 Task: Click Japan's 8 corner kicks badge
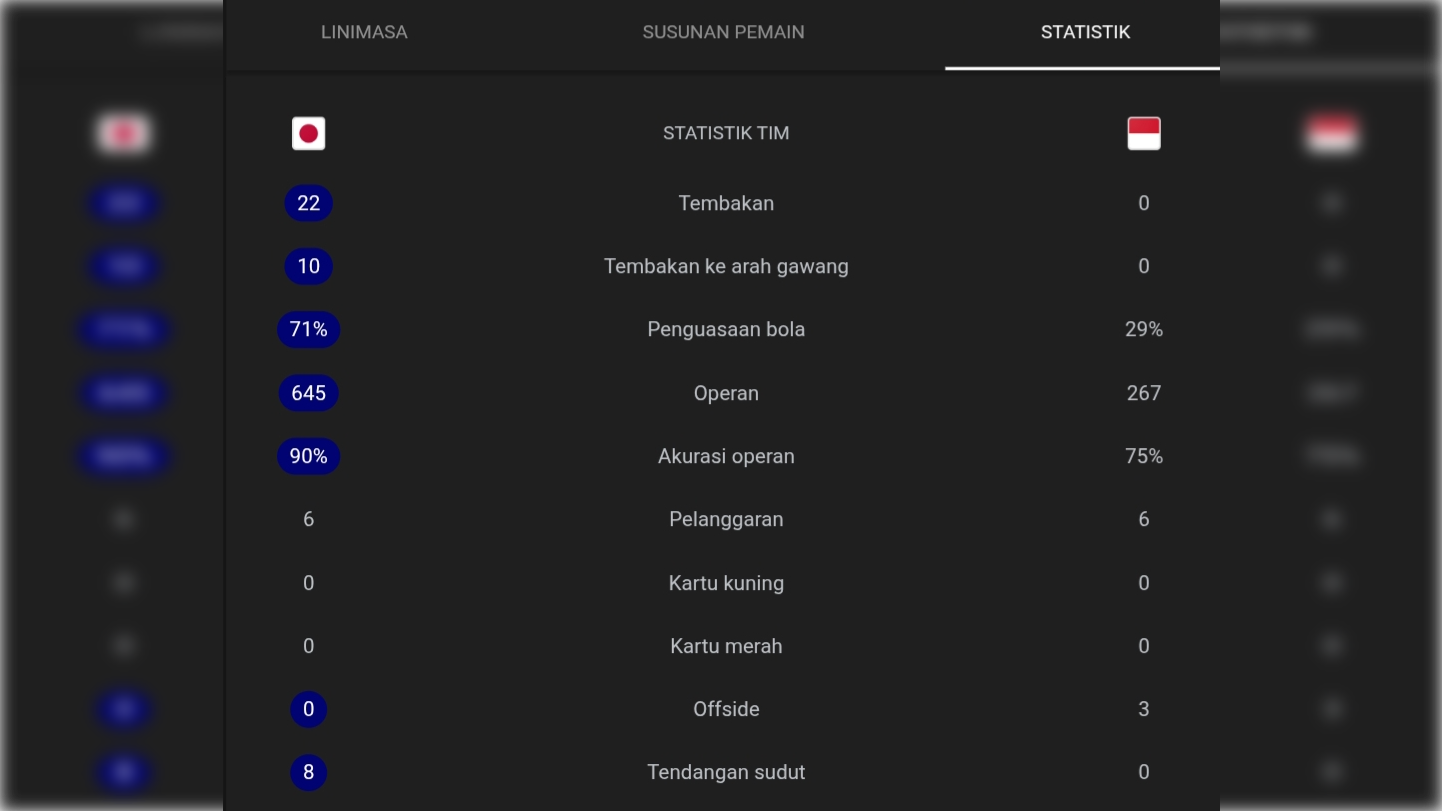(x=308, y=772)
